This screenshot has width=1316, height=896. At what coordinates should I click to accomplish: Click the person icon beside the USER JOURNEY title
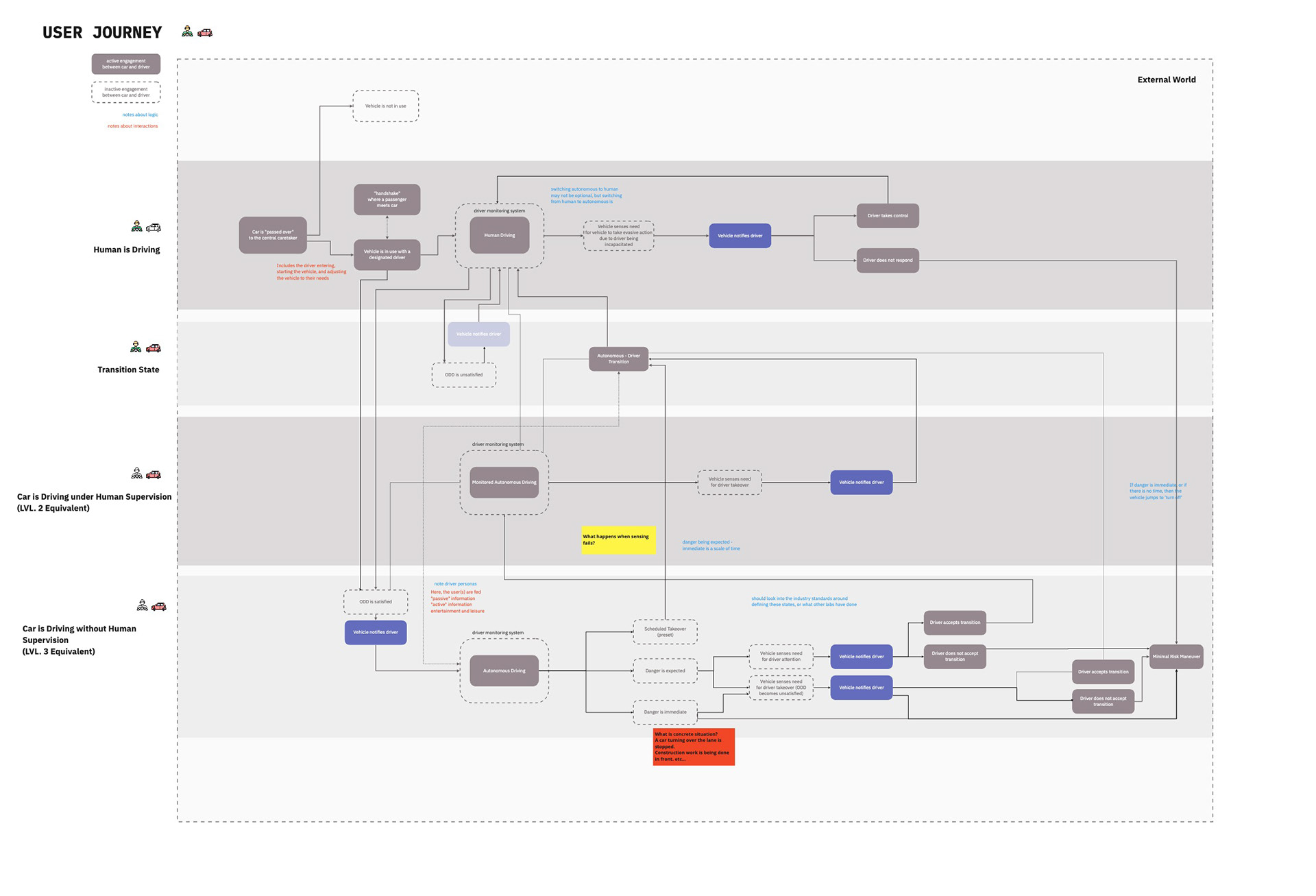pyautogui.click(x=187, y=32)
